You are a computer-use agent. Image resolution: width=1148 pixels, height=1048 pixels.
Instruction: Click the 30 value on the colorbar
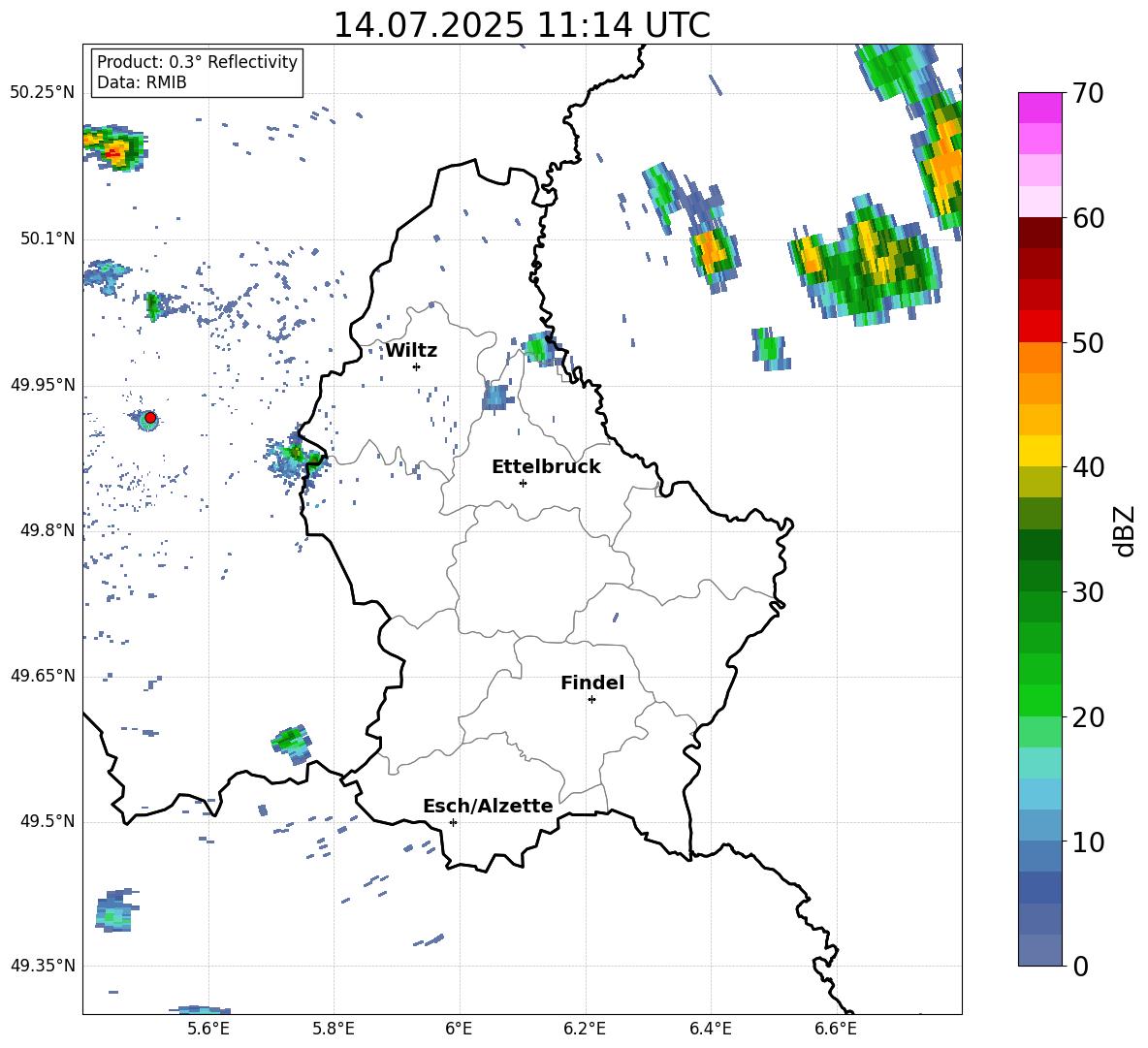tap(1088, 592)
